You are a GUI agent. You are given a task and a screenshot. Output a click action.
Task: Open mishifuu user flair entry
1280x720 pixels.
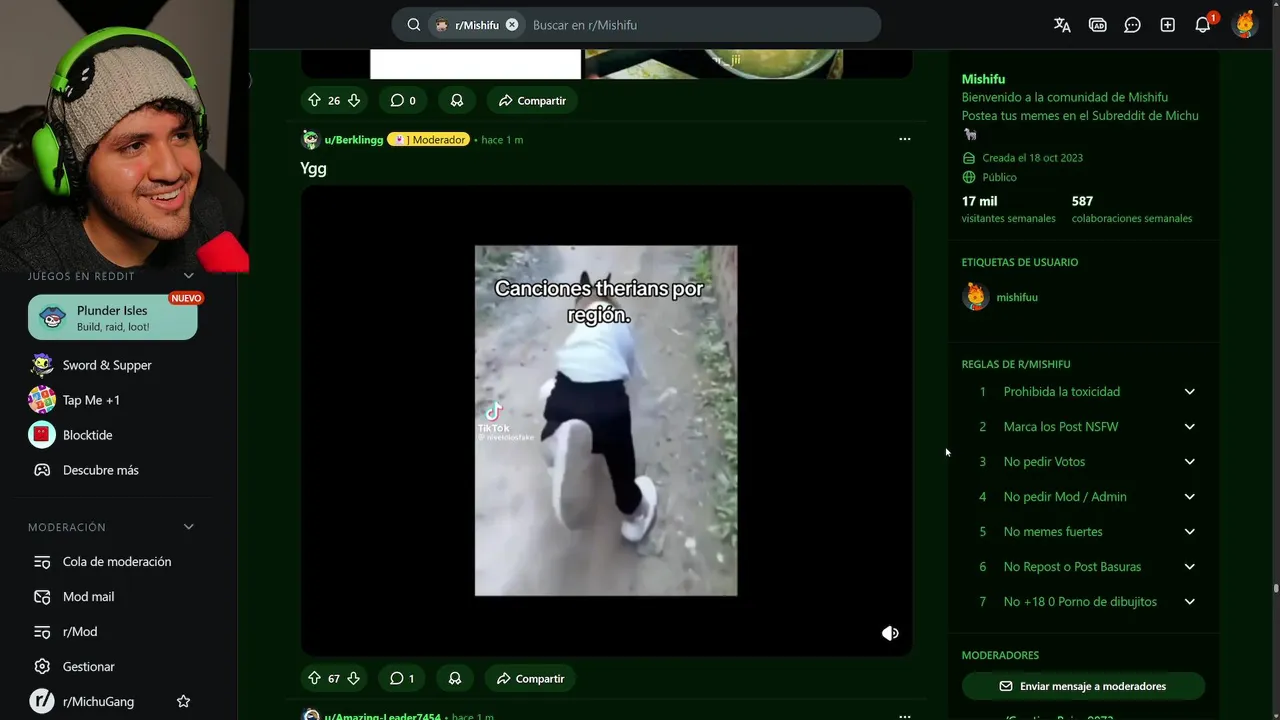click(1000, 297)
